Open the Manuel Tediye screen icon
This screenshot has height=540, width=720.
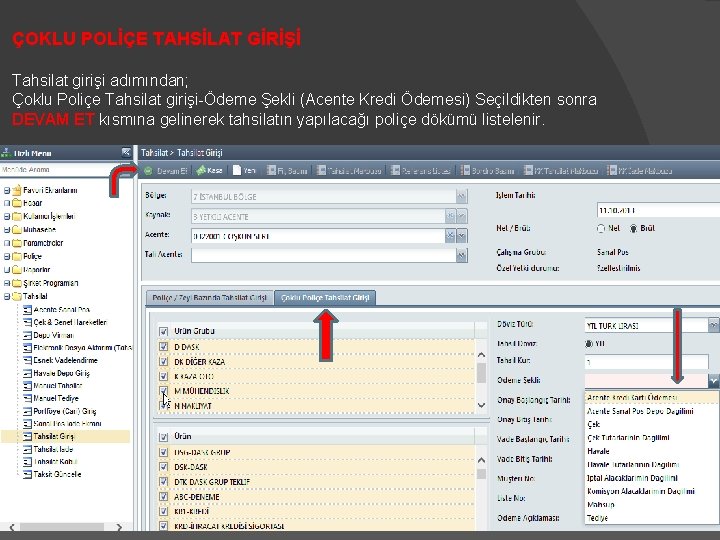[28, 398]
